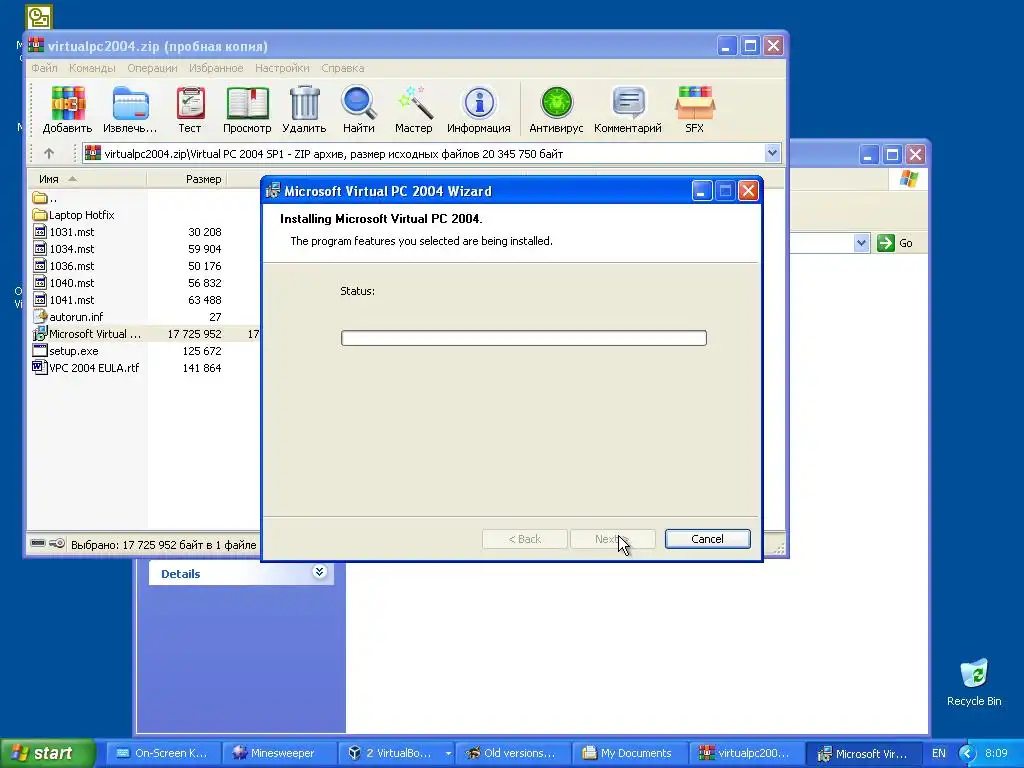
Task: Switch to On-Screen Keyboard taskbar item
Action: 162,753
